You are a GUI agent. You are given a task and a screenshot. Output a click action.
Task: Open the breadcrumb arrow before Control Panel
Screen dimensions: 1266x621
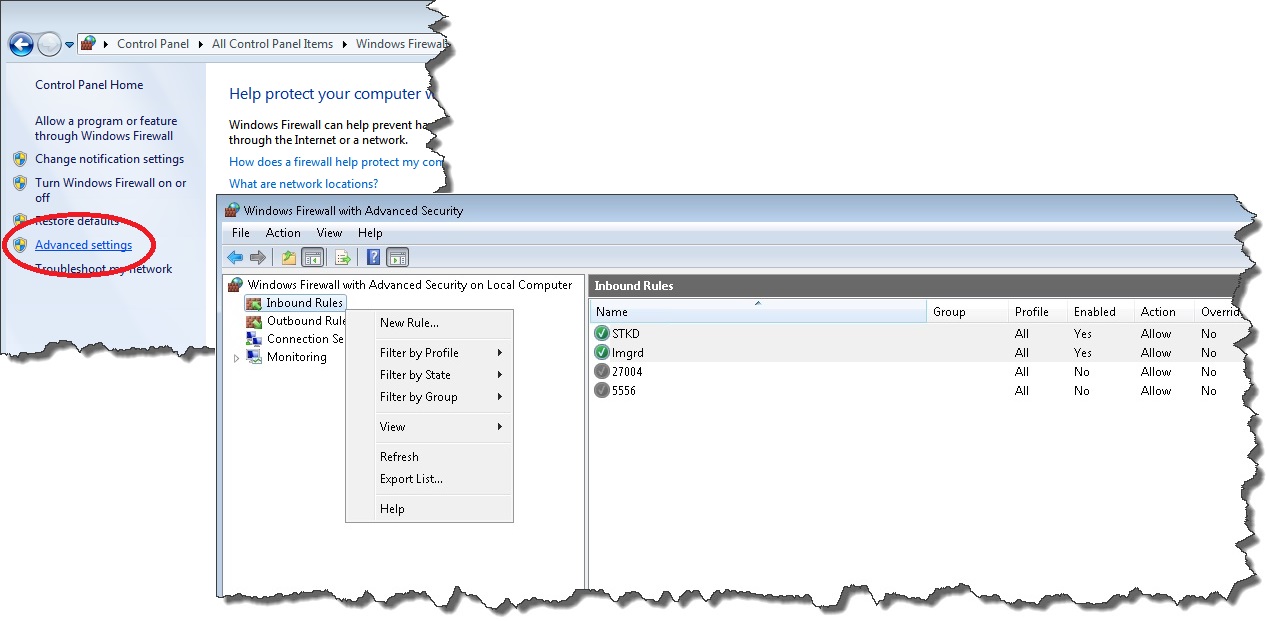point(107,44)
